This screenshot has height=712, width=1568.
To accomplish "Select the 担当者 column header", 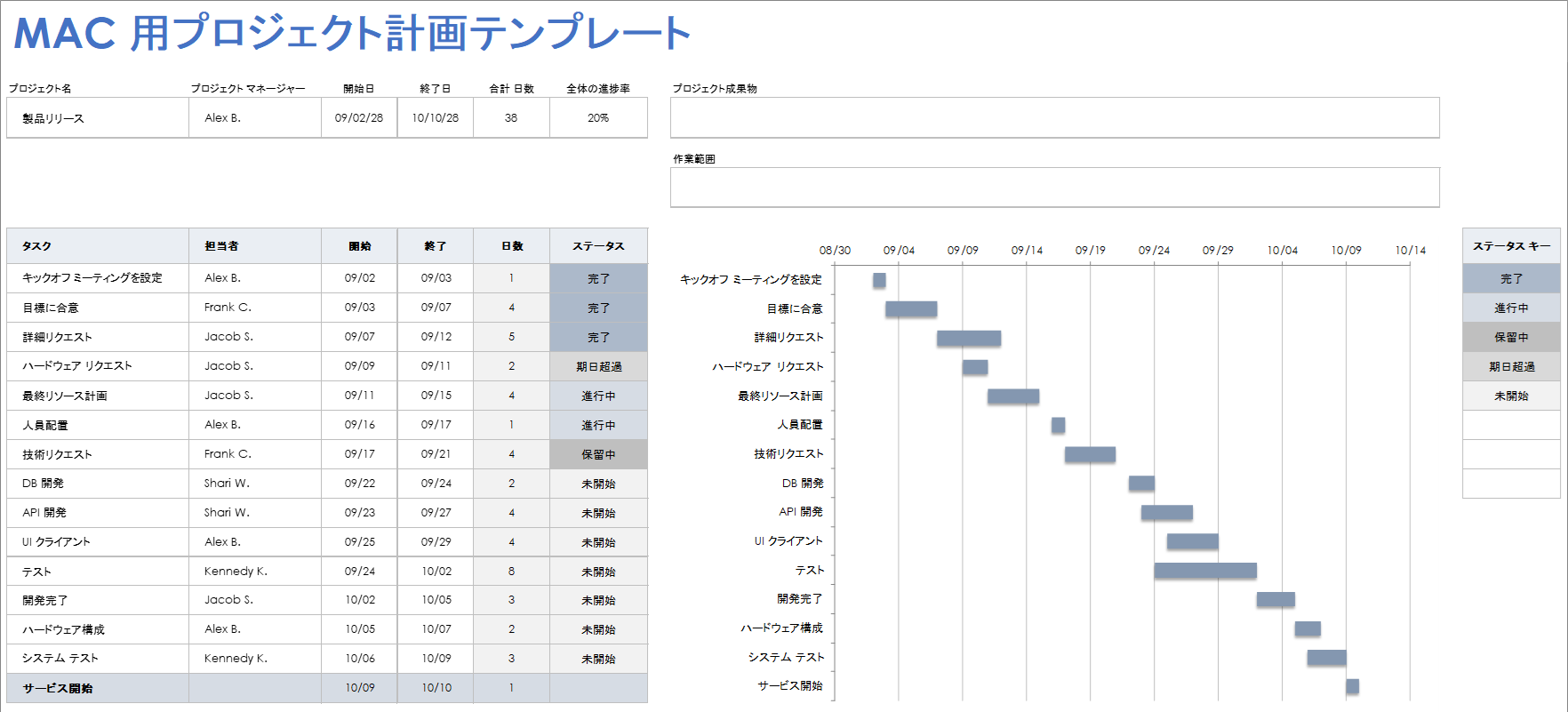I will pos(255,246).
